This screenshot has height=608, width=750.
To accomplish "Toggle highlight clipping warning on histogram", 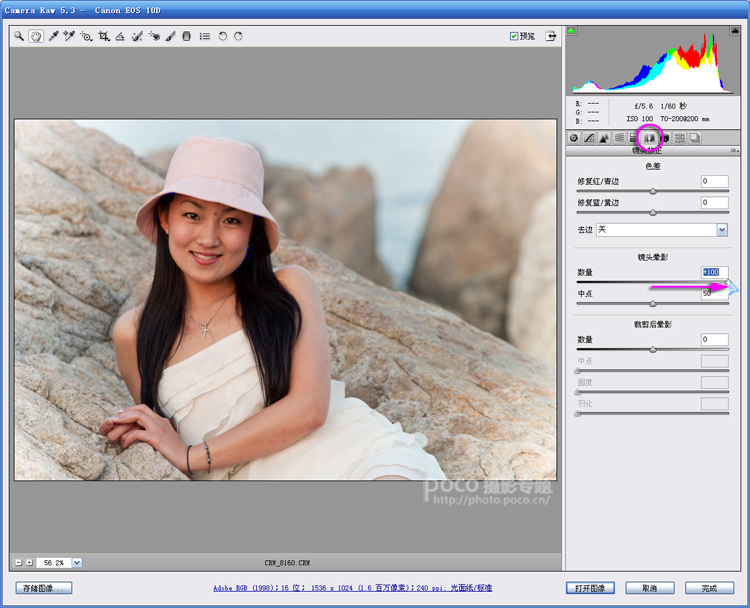I will pos(735,31).
